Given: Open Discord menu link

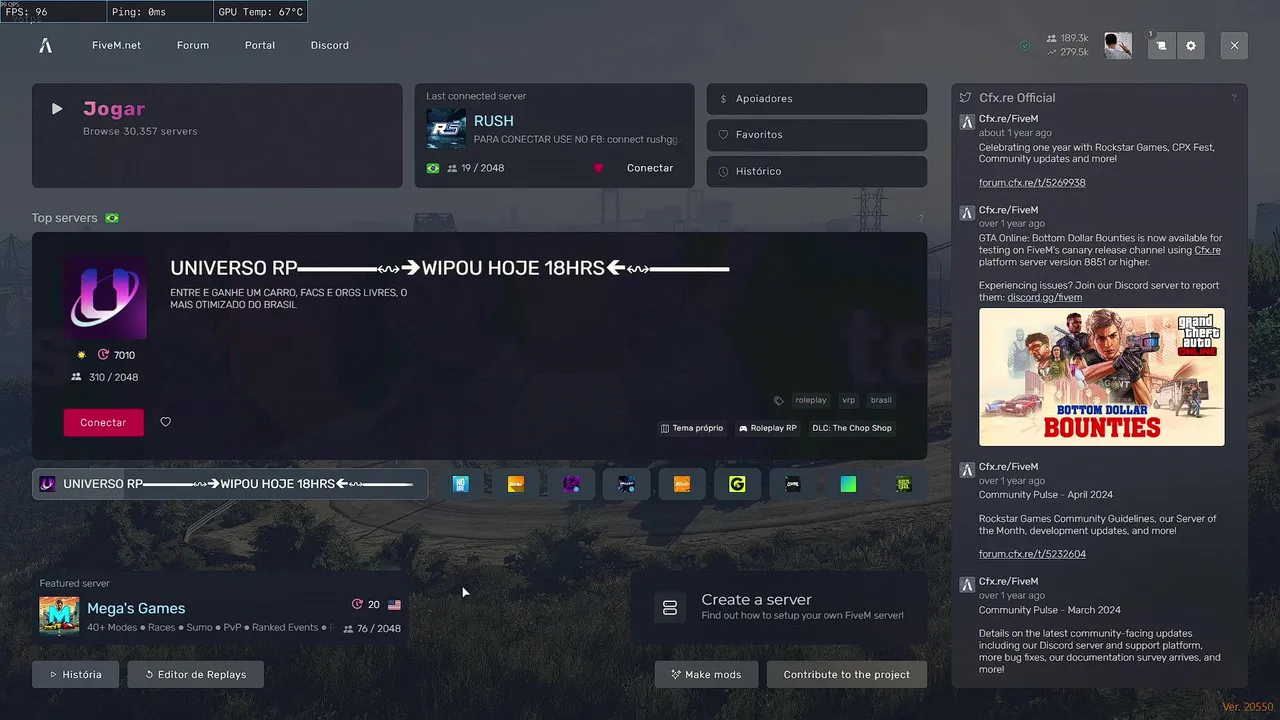Looking at the screenshot, I should click(x=330, y=45).
